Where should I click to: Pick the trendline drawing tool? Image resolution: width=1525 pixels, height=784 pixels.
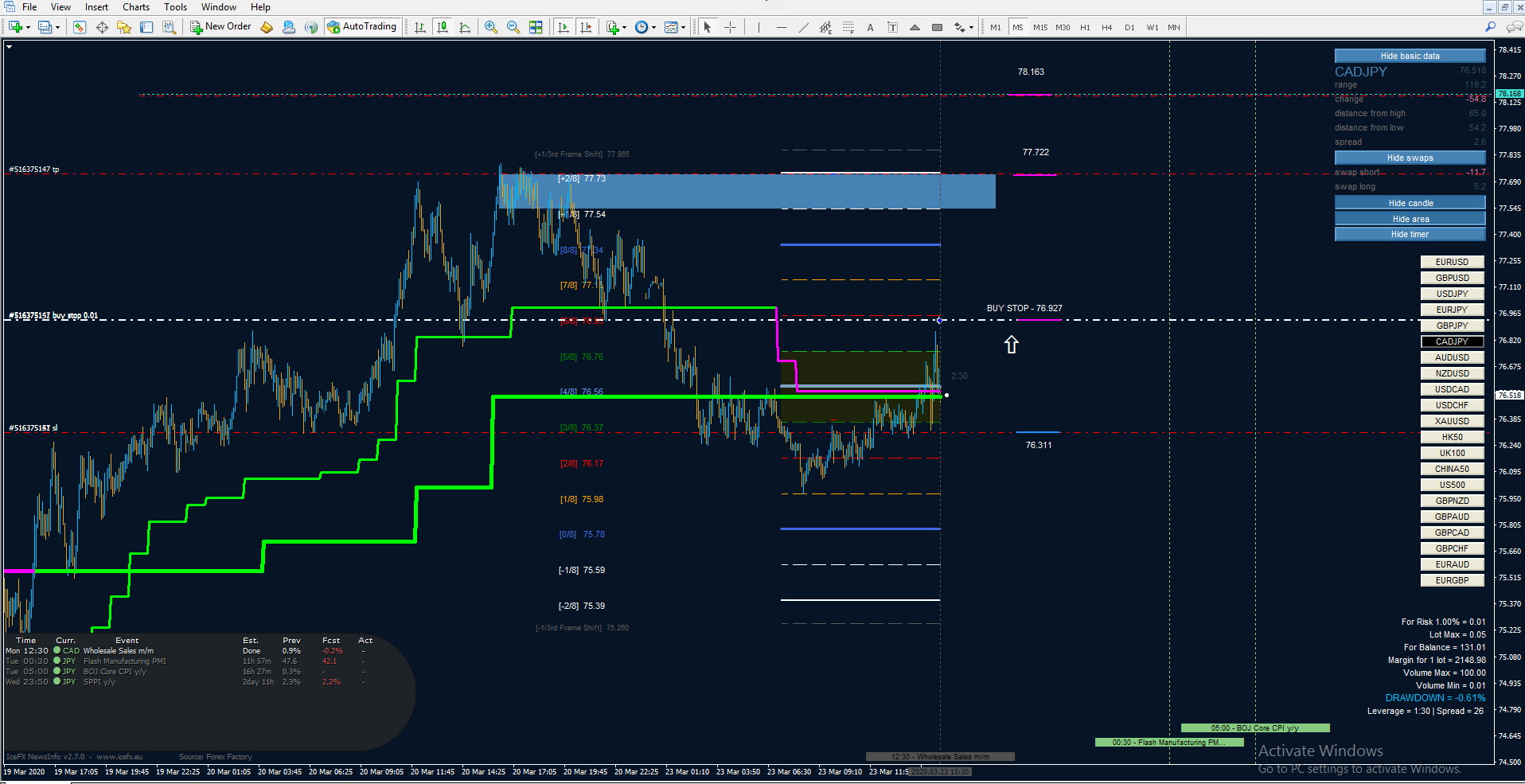[804, 27]
